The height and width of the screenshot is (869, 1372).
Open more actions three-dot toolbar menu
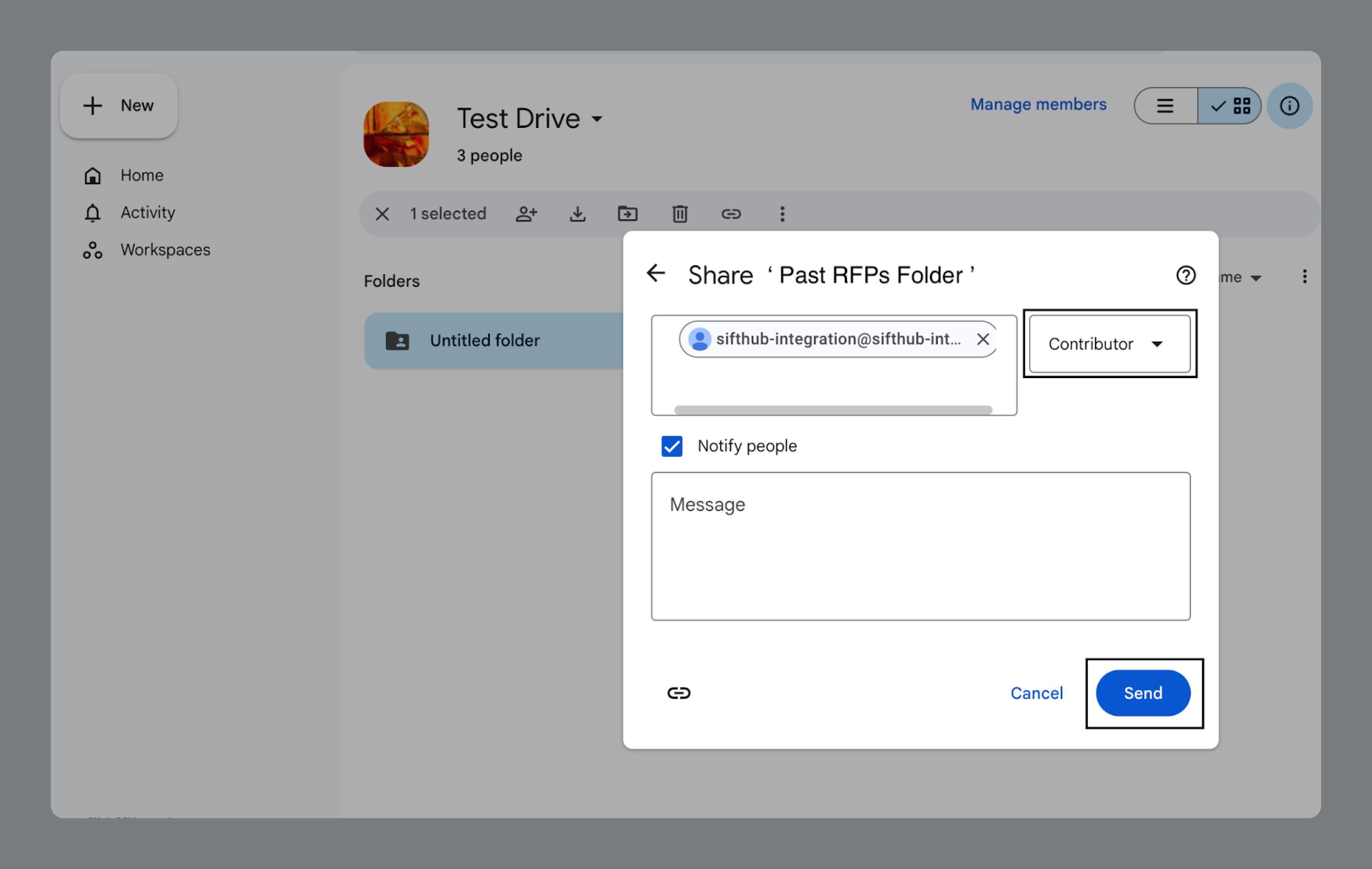coord(782,214)
